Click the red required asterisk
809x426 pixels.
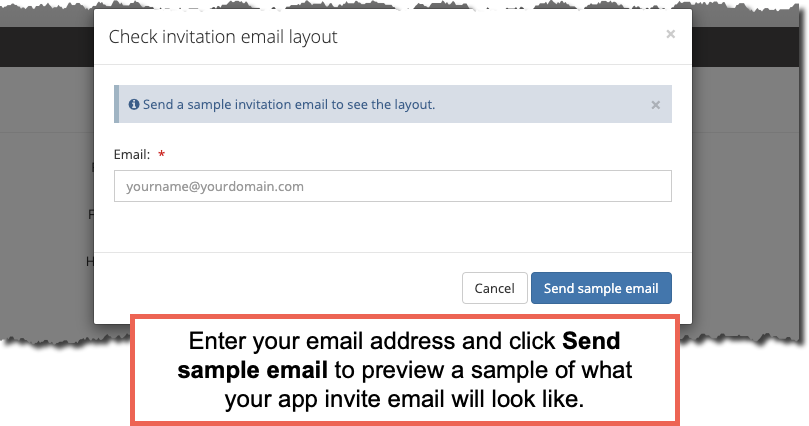point(161,154)
